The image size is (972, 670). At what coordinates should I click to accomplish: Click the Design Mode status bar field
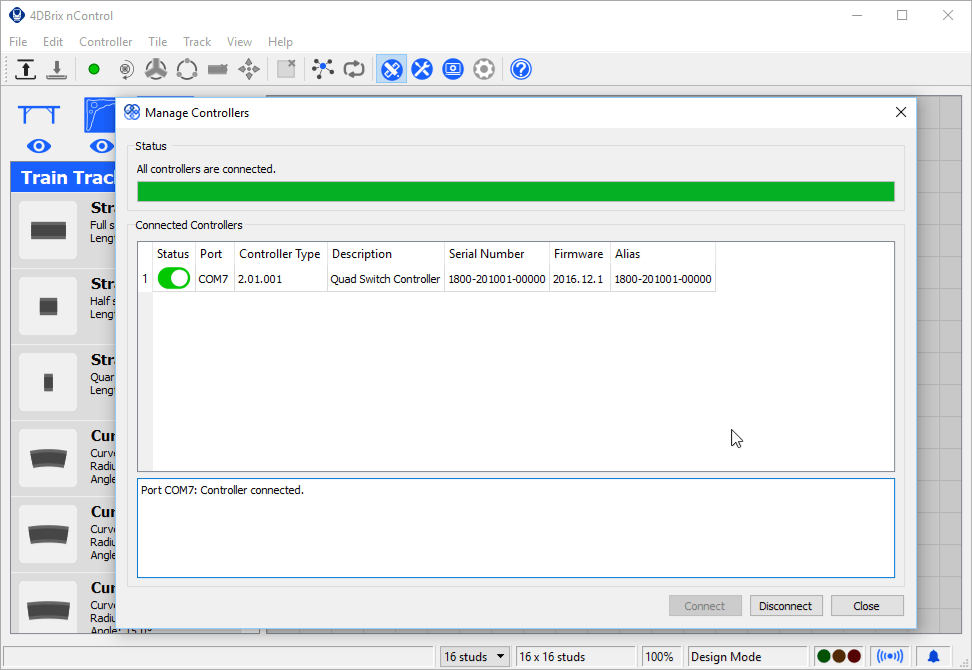point(747,656)
